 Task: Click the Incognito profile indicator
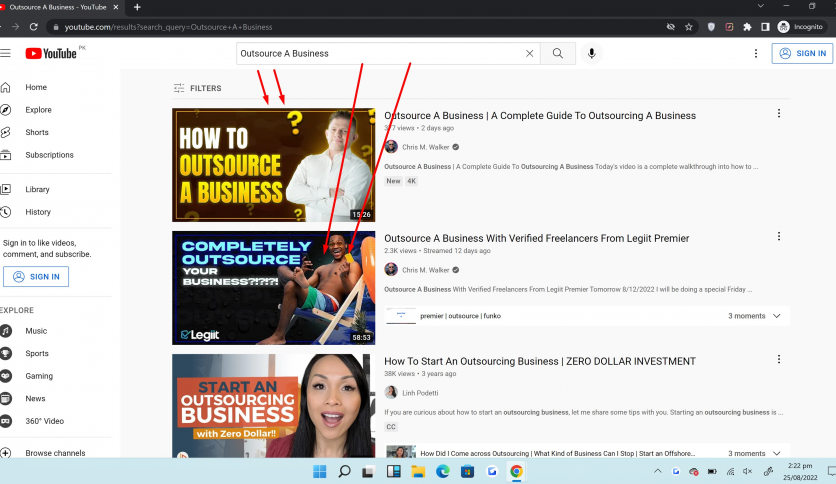801,27
